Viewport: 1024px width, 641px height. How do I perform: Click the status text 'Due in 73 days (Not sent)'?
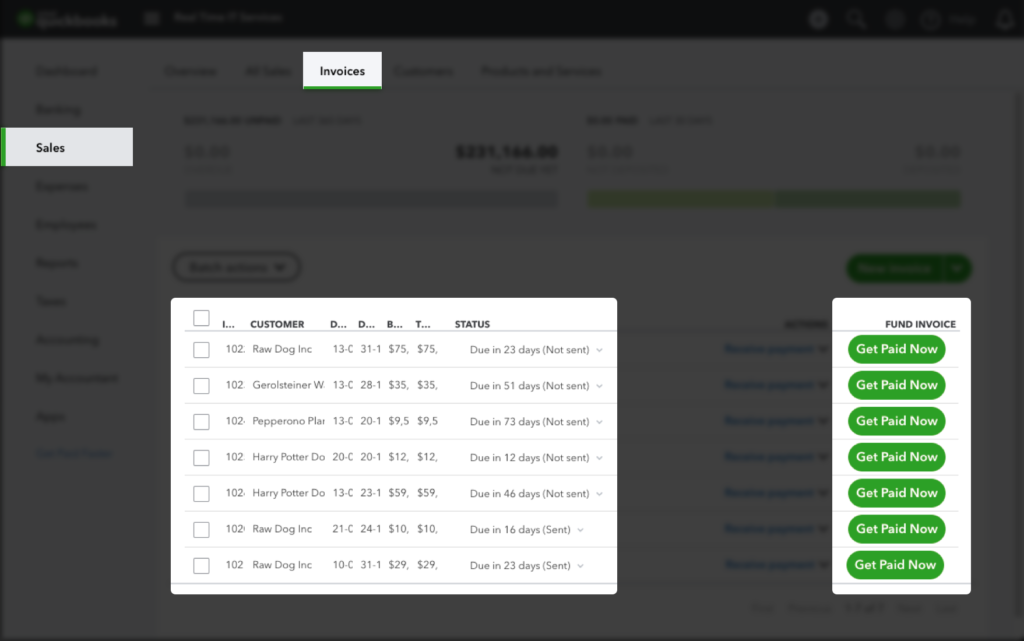pyautogui.click(x=529, y=422)
